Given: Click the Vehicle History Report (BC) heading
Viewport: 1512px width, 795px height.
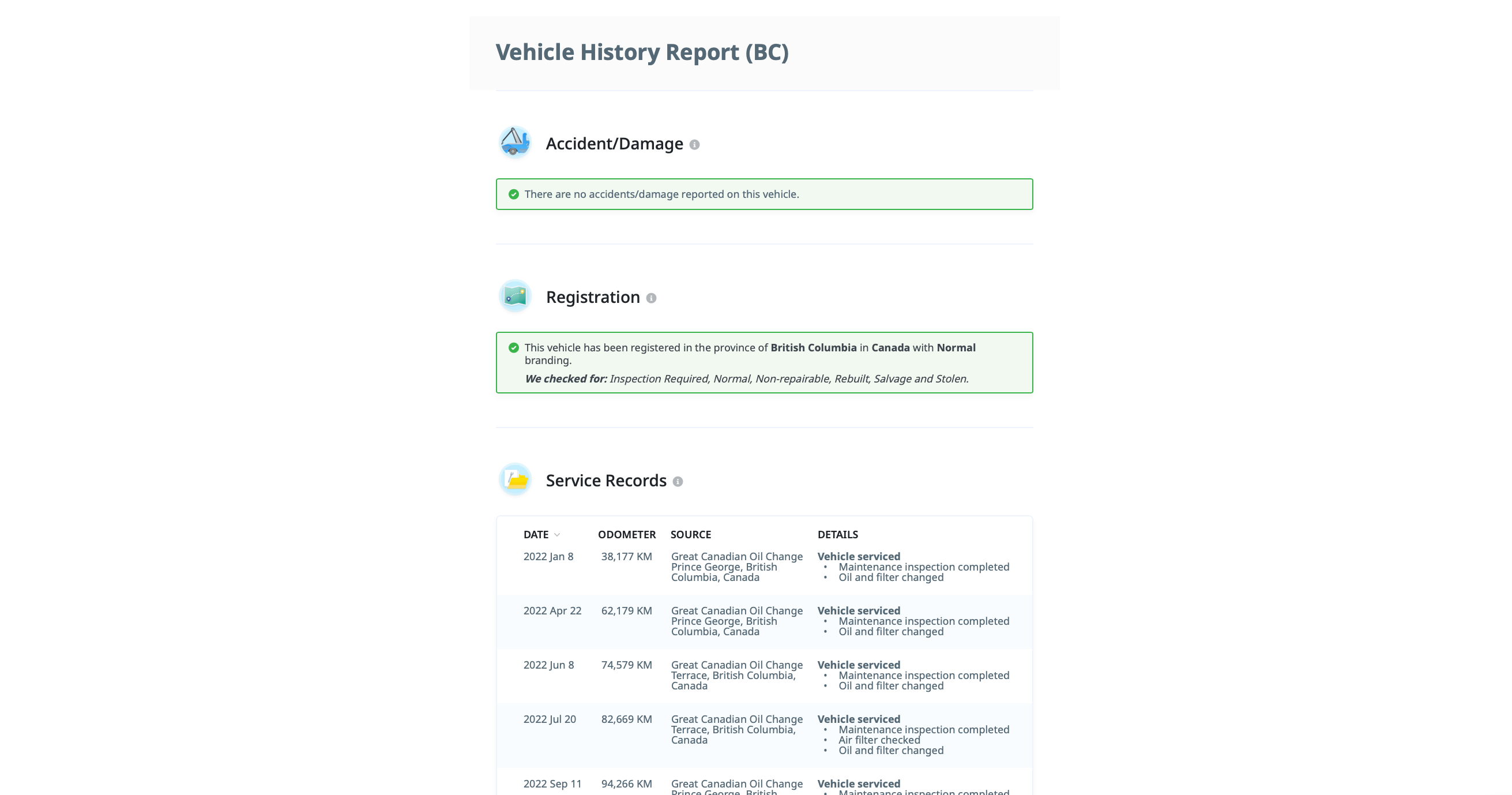Looking at the screenshot, I should click(x=642, y=52).
